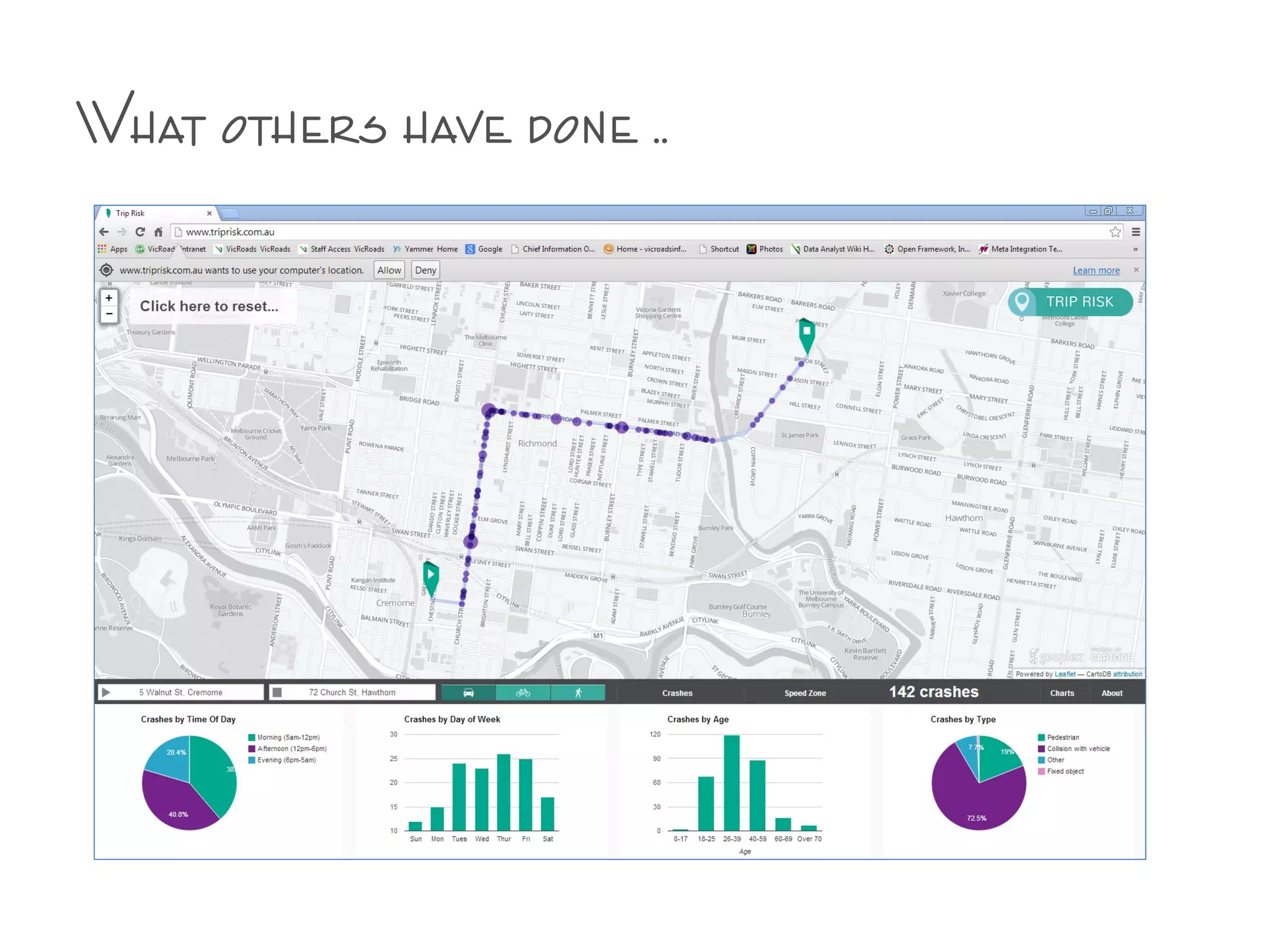This screenshot has width=1270, height=952.
Task: Go to browser home page
Action: 158,232
